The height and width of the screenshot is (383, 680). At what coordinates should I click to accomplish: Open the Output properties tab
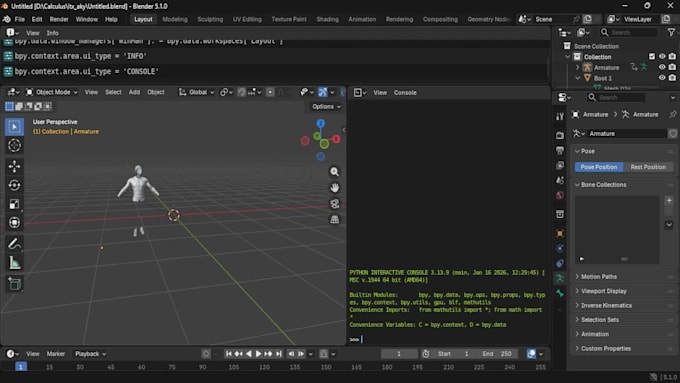click(560, 150)
